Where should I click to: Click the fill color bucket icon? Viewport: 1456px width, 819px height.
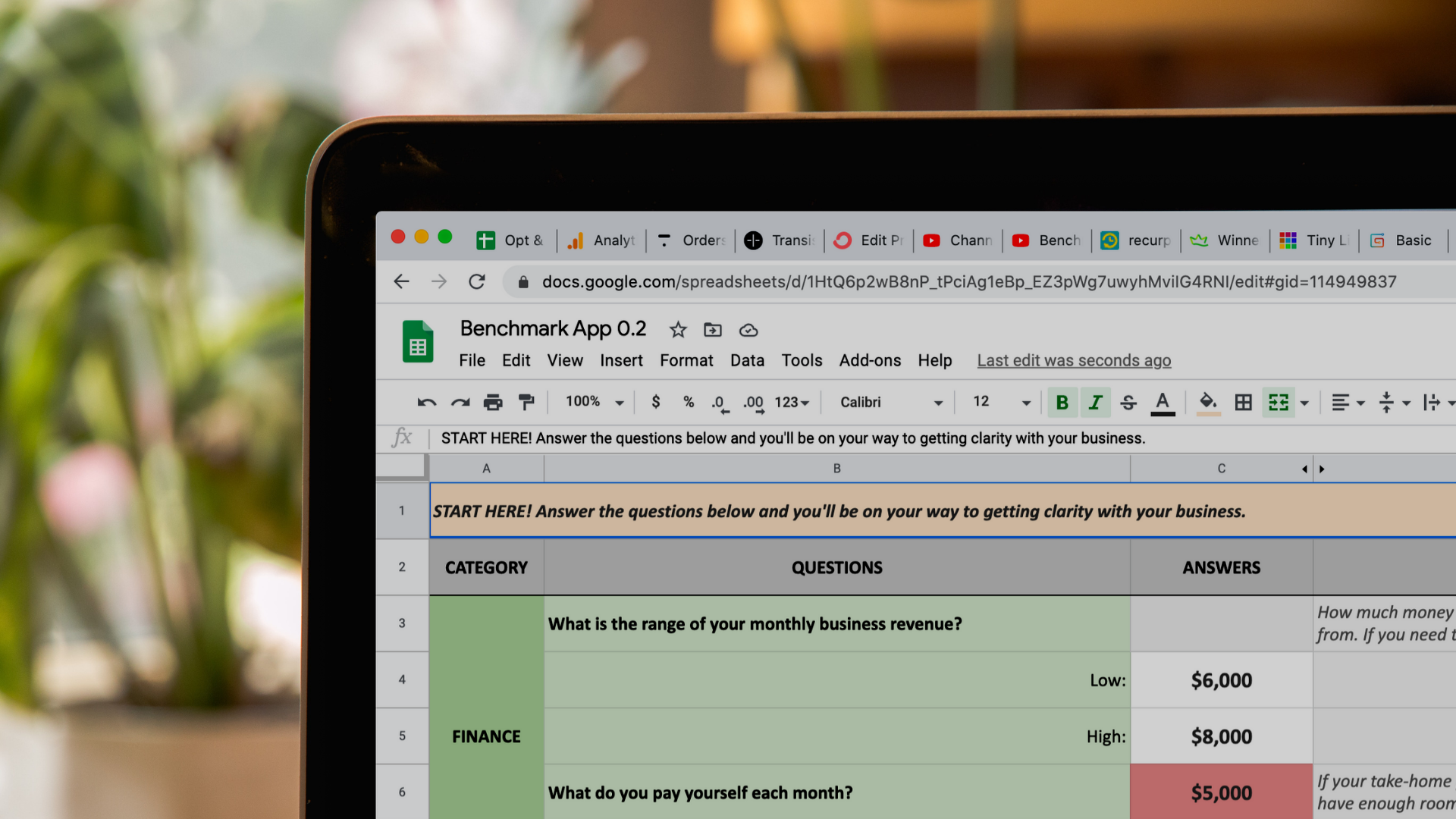point(1208,402)
